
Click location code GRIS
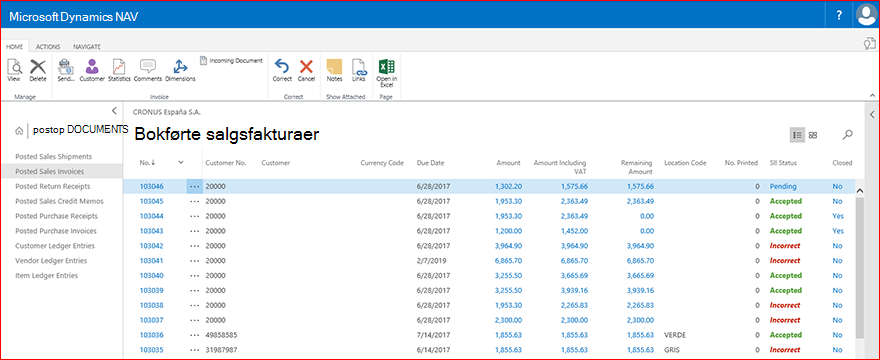click(672, 350)
